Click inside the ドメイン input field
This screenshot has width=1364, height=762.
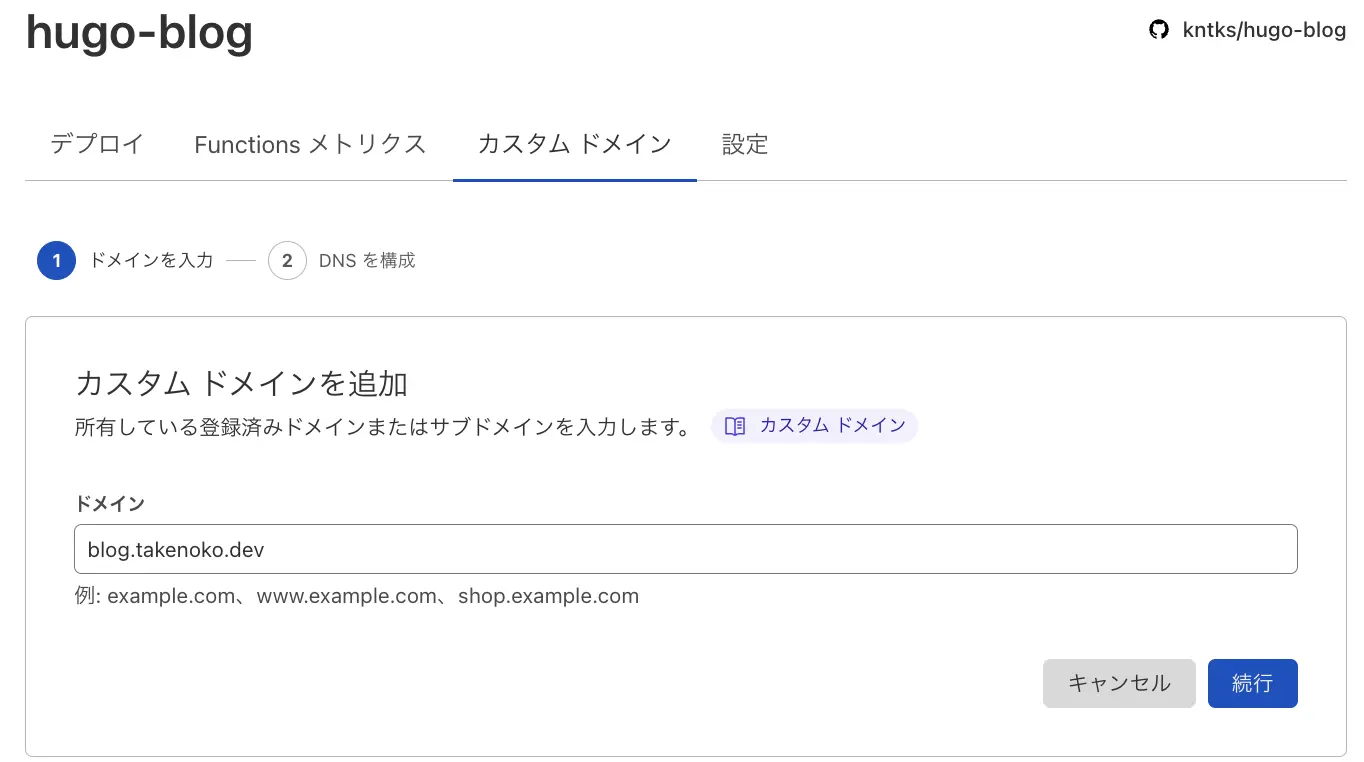pyautogui.click(x=685, y=549)
